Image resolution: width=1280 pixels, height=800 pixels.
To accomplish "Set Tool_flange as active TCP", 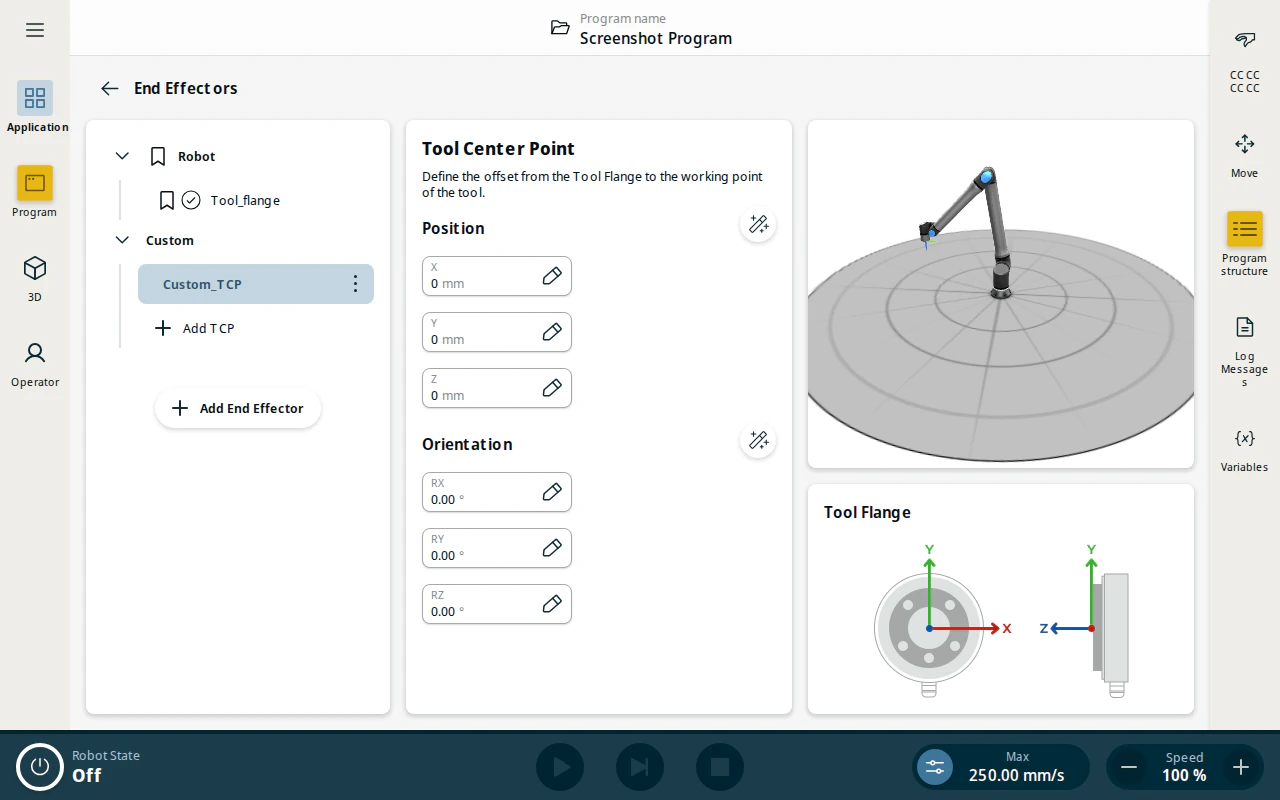I will click(x=191, y=200).
